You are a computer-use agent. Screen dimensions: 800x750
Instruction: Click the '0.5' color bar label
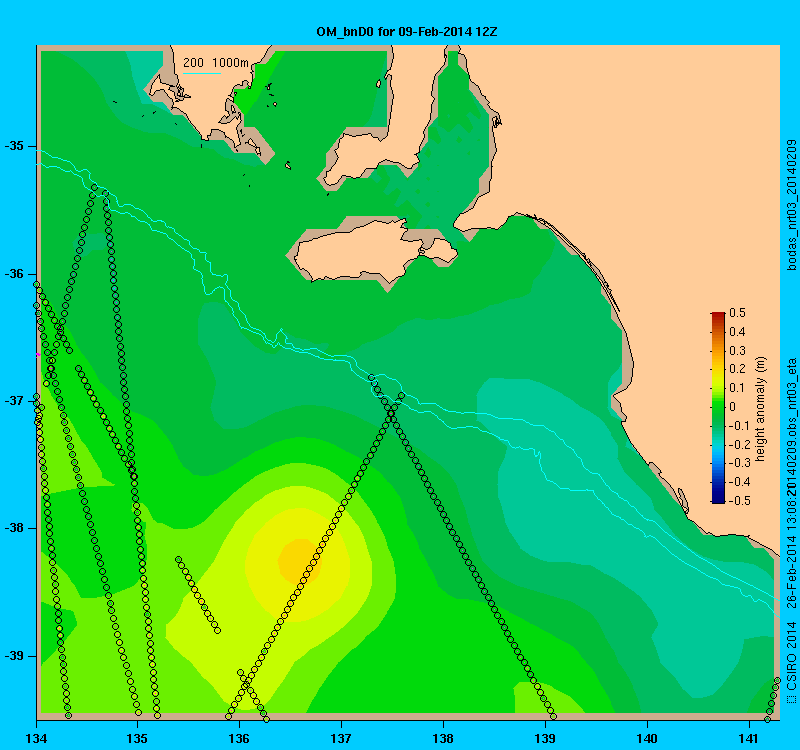(x=737, y=312)
